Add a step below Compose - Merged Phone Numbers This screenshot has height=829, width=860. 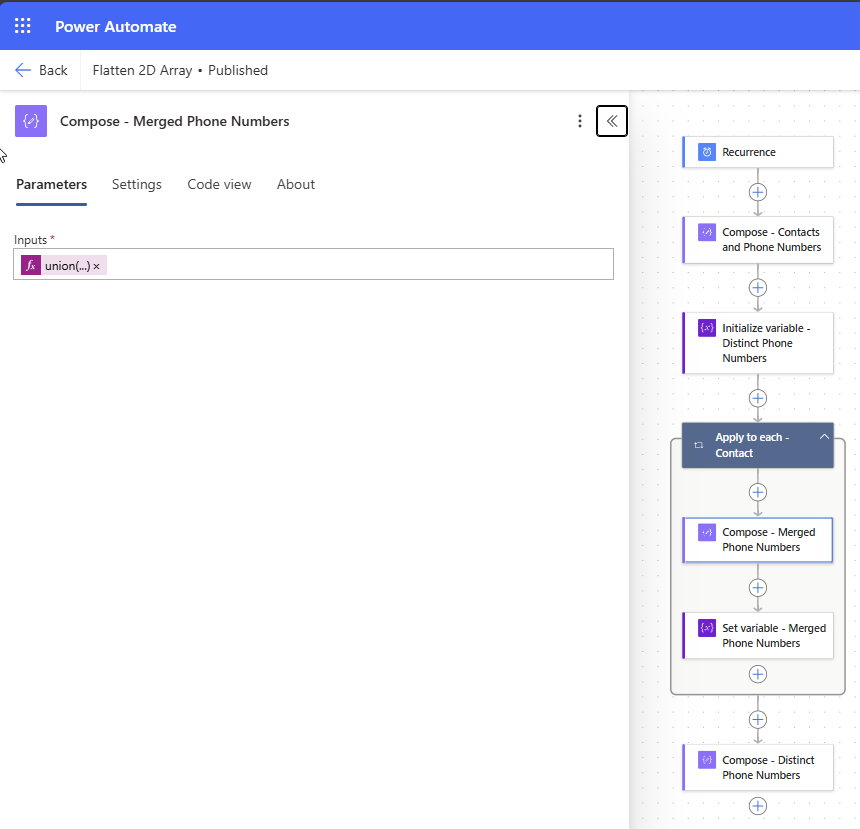click(x=757, y=588)
